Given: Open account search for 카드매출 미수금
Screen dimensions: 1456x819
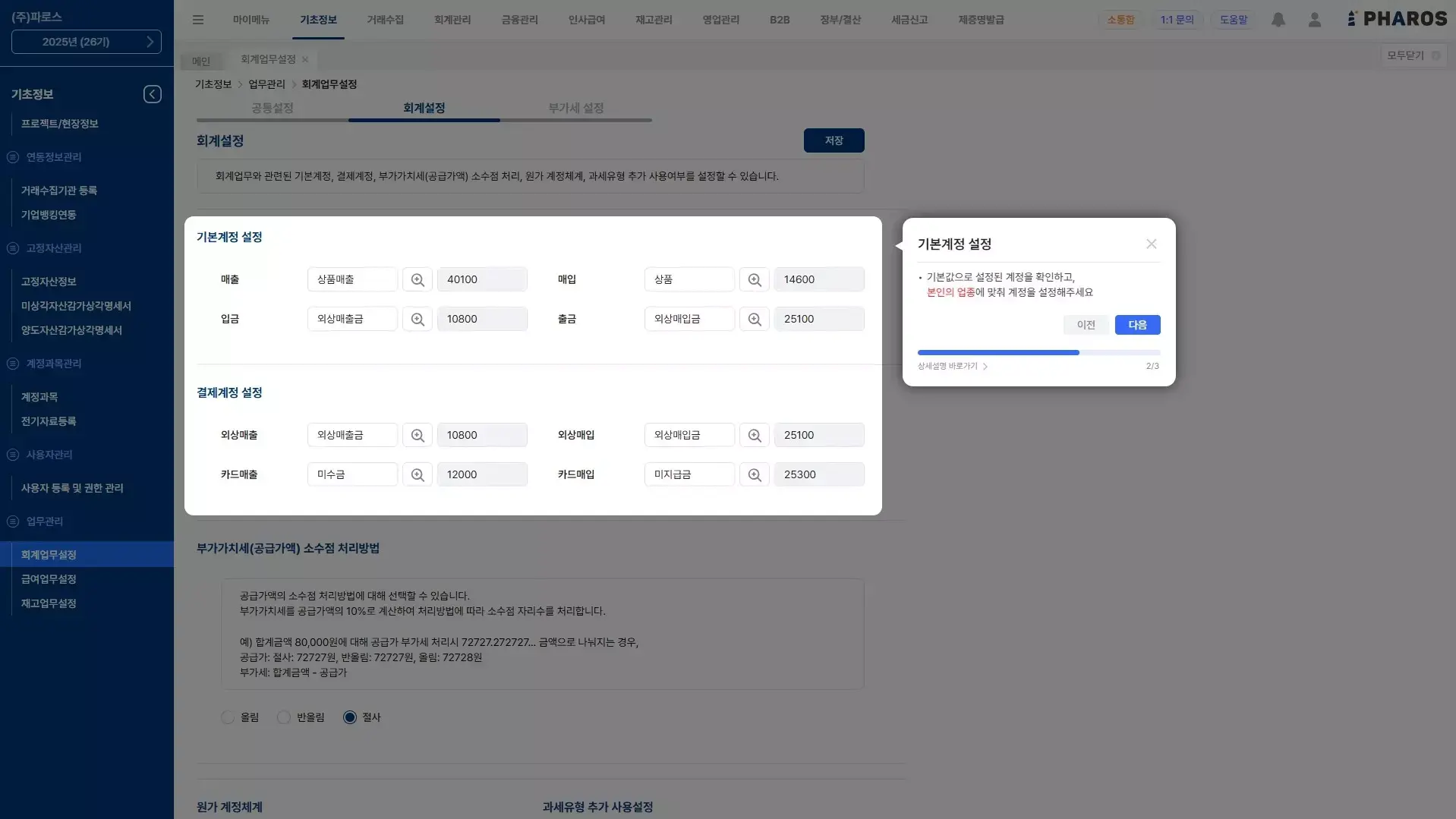Looking at the screenshot, I should coord(417,474).
